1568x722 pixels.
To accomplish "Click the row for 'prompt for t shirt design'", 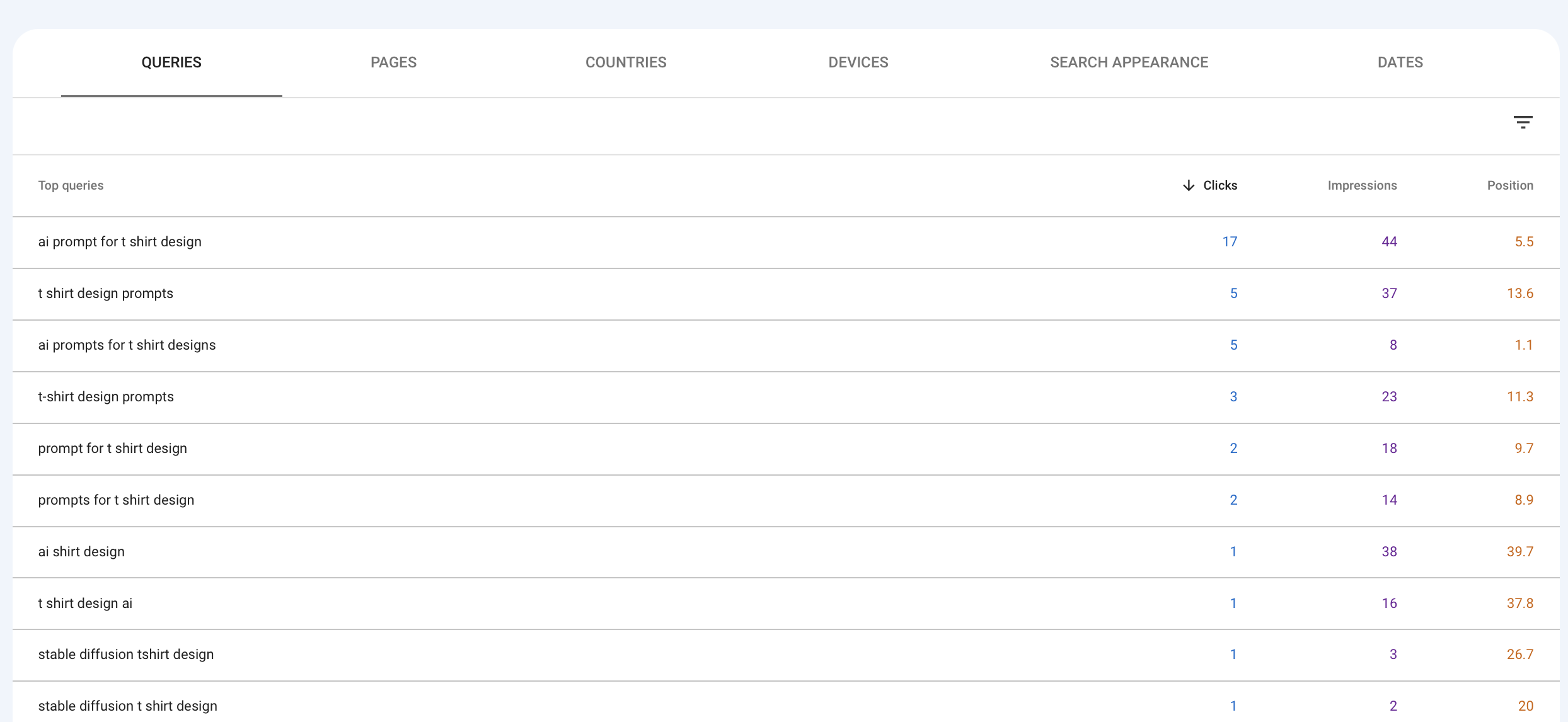I will [x=112, y=448].
